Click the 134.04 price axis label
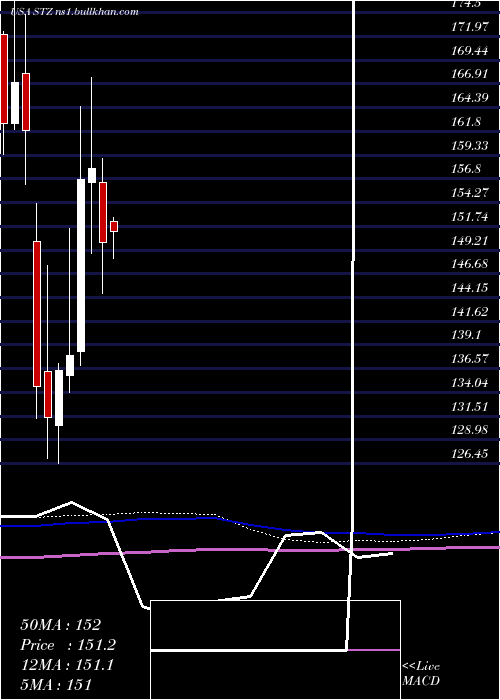This screenshot has width=500, height=700. tap(470, 383)
